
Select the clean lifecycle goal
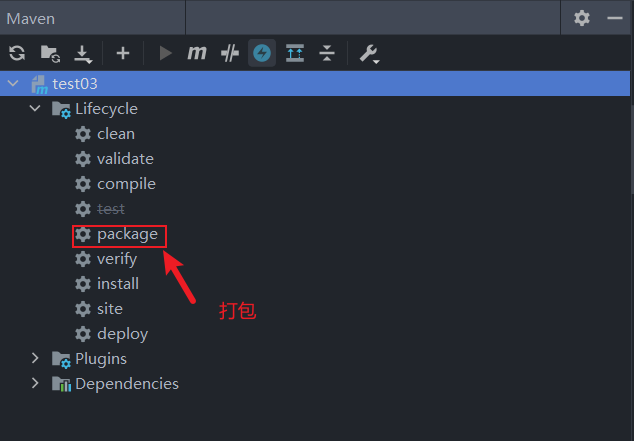[x=116, y=134]
